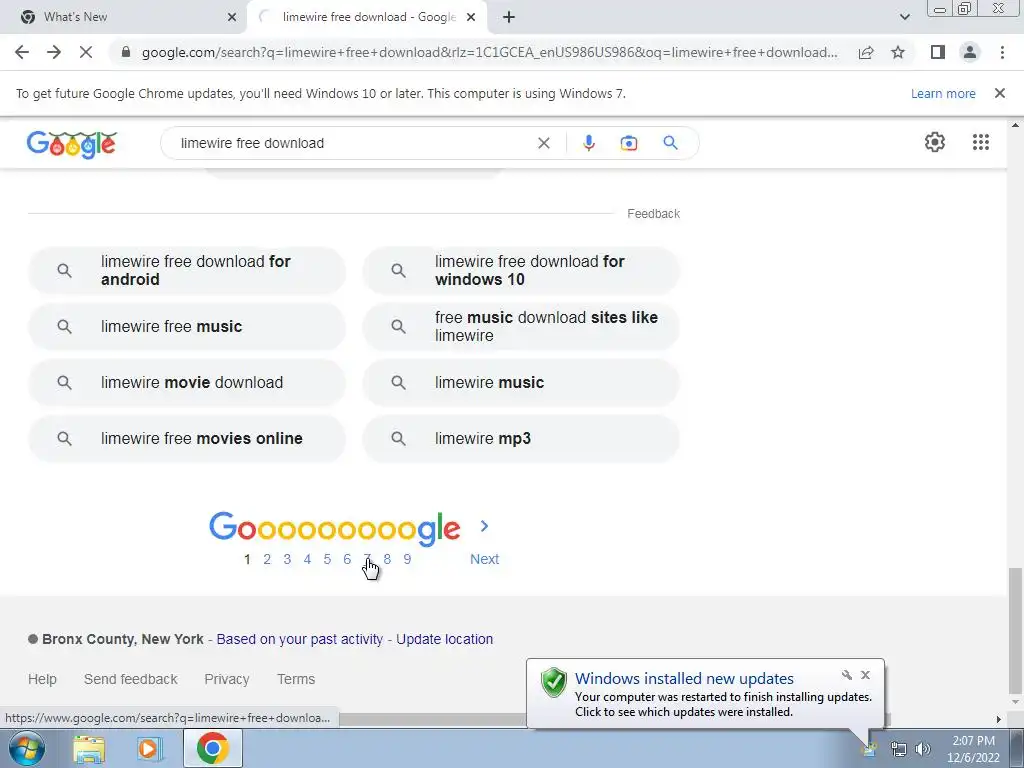Open the Terms footer link

pyautogui.click(x=296, y=679)
